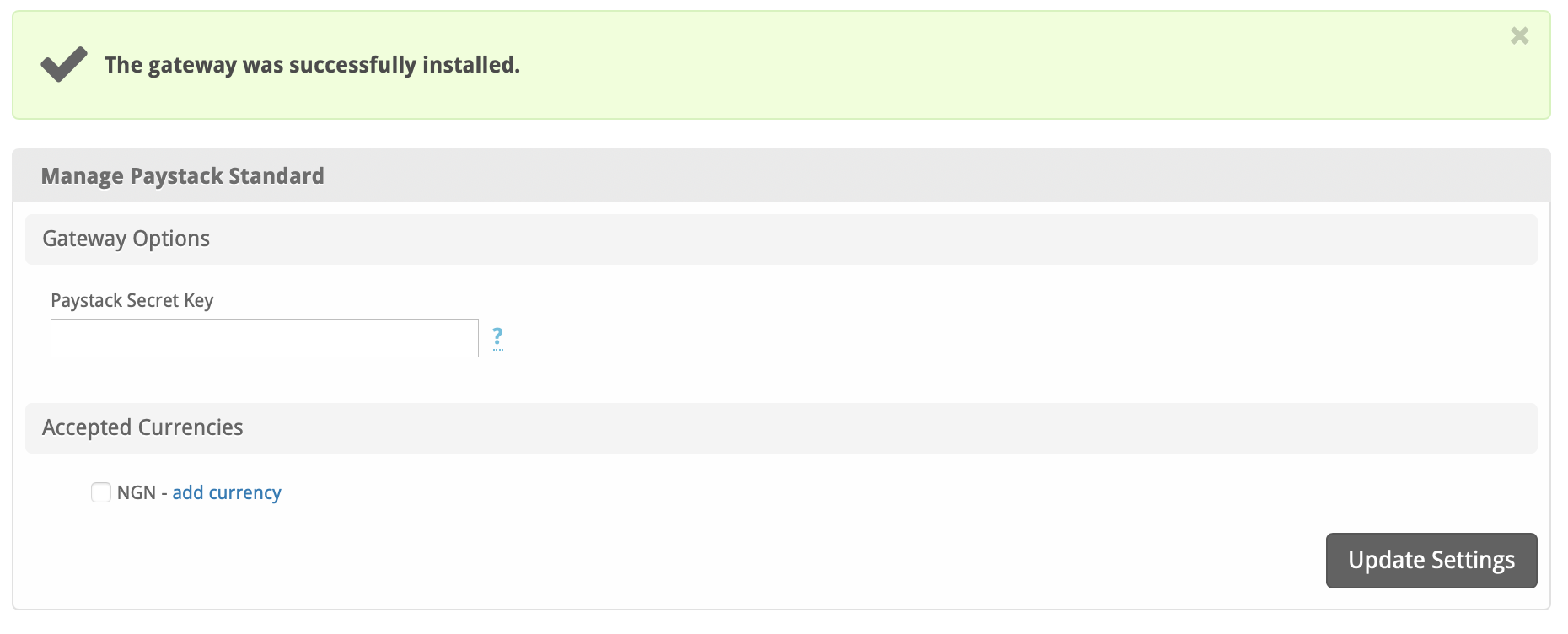Save gateway settings using Update Settings
This screenshot has height=634, width=1568.
point(1431,560)
